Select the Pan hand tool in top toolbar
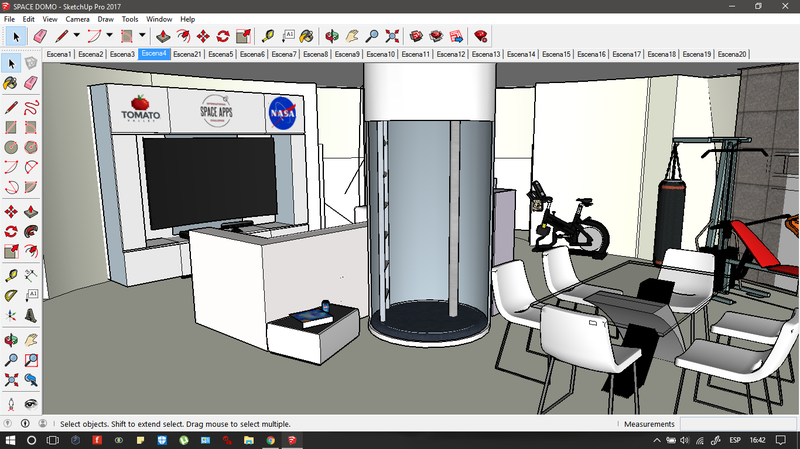The height and width of the screenshot is (449, 800). click(x=353, y=36)
